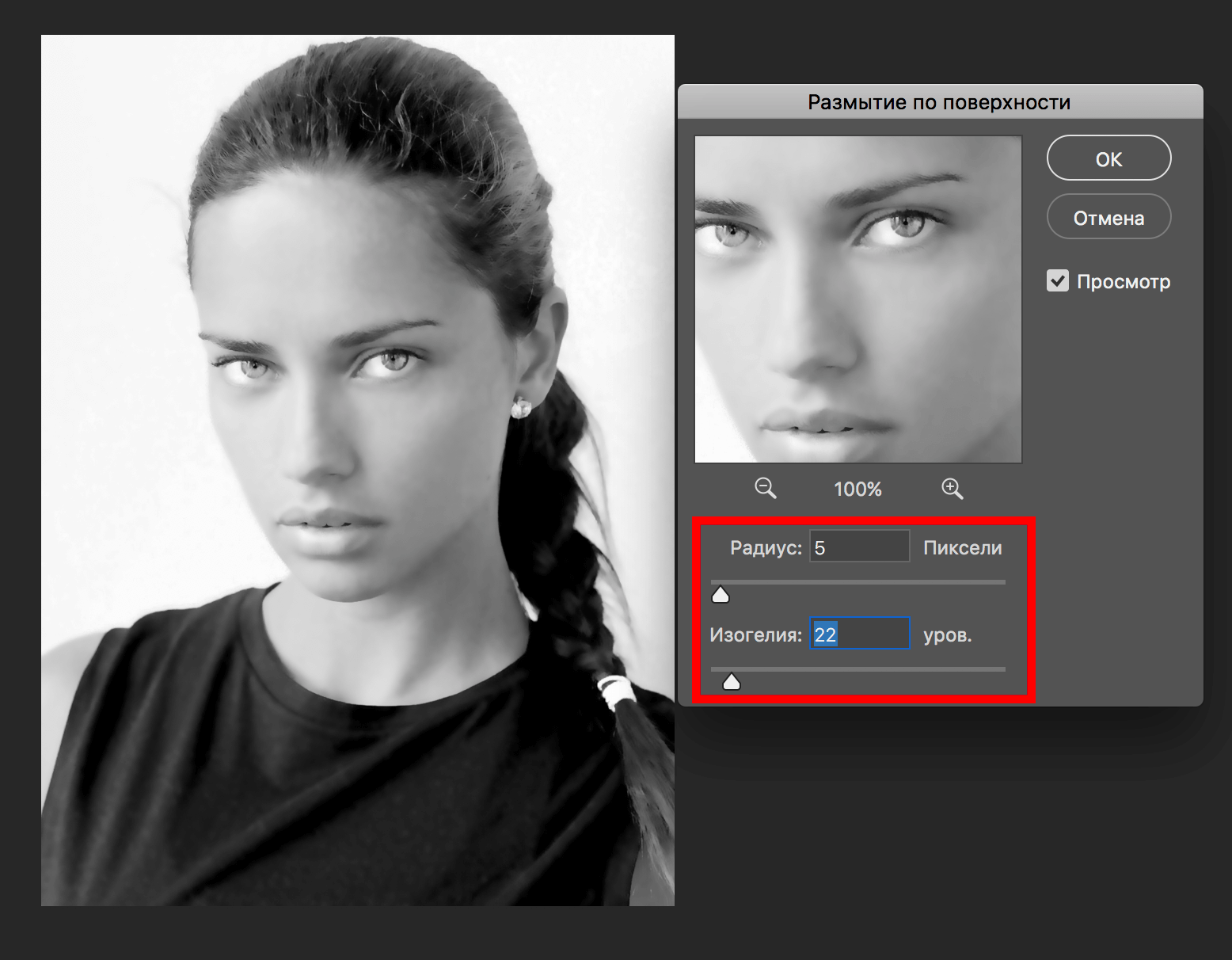Viewport: 1232px width, 960px height.
Task: Click the Пиксели unit label
Action: click(x=962, y=548)
